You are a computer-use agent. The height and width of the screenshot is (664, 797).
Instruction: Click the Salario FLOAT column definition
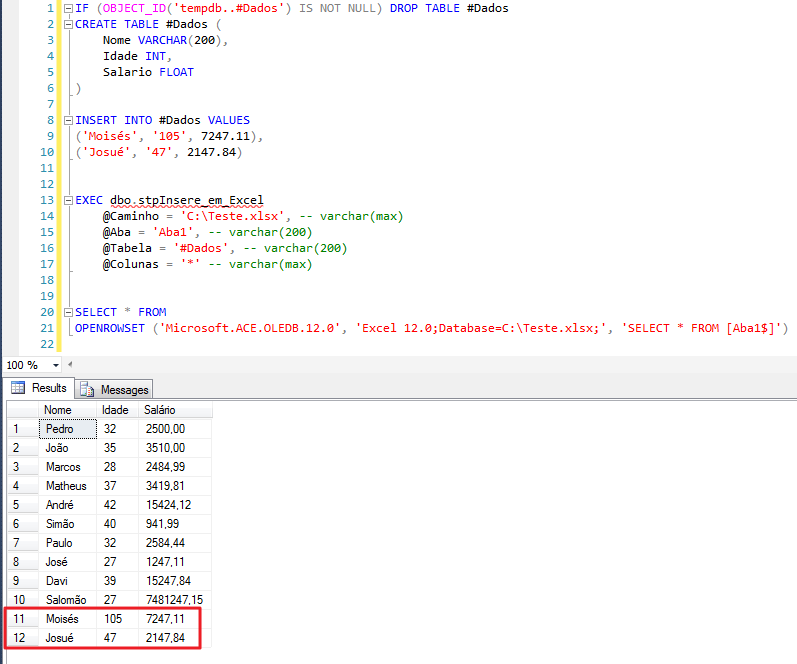point(148,72)
